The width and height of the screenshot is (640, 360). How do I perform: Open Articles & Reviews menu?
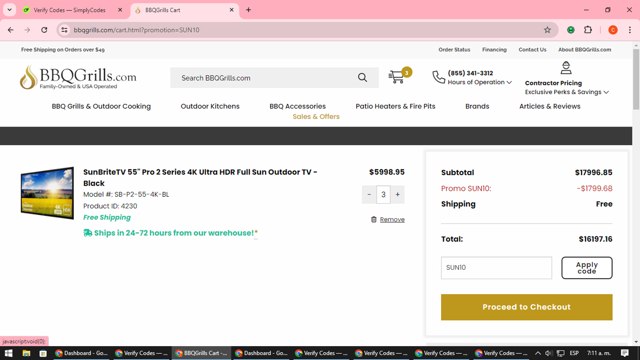(x=549, y=106)
